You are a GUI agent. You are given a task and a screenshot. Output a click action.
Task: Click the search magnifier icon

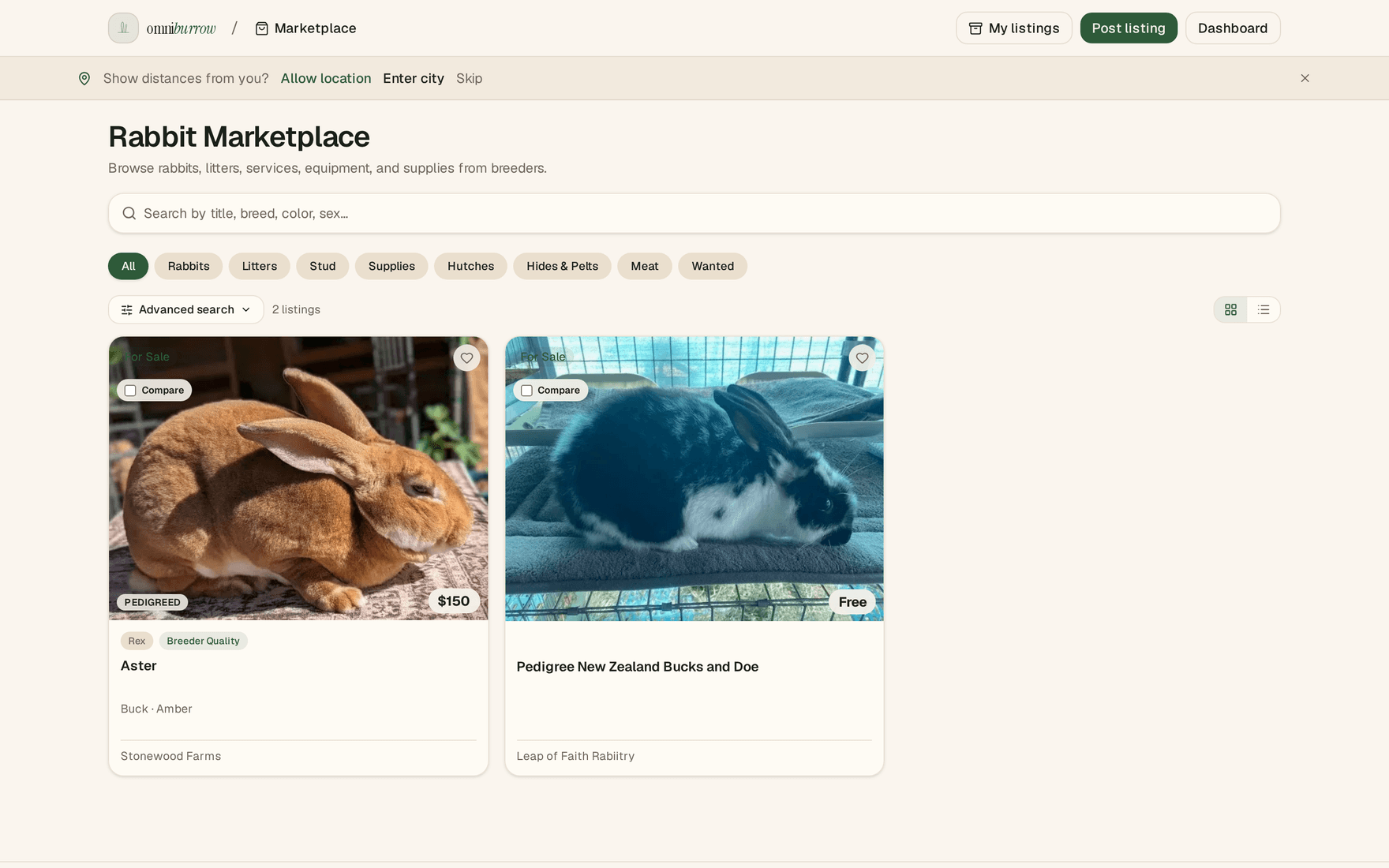[129, 213]
